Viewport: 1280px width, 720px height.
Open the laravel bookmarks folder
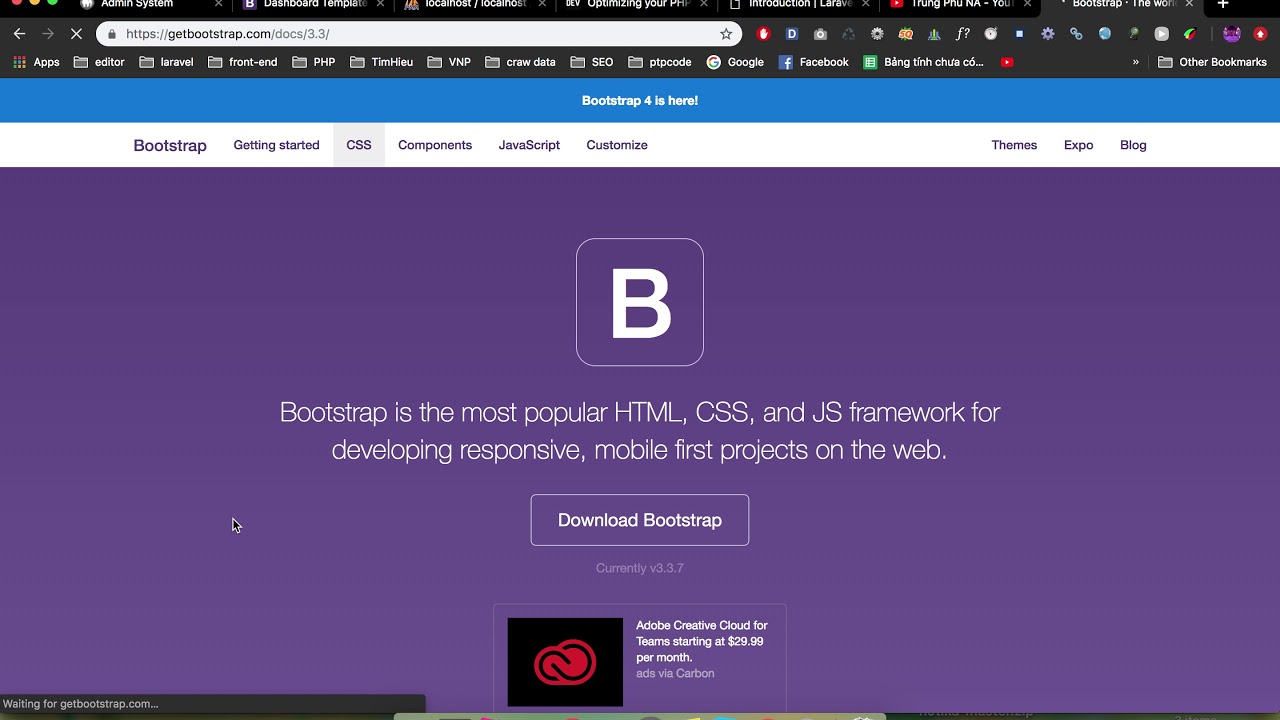(167, 62)
